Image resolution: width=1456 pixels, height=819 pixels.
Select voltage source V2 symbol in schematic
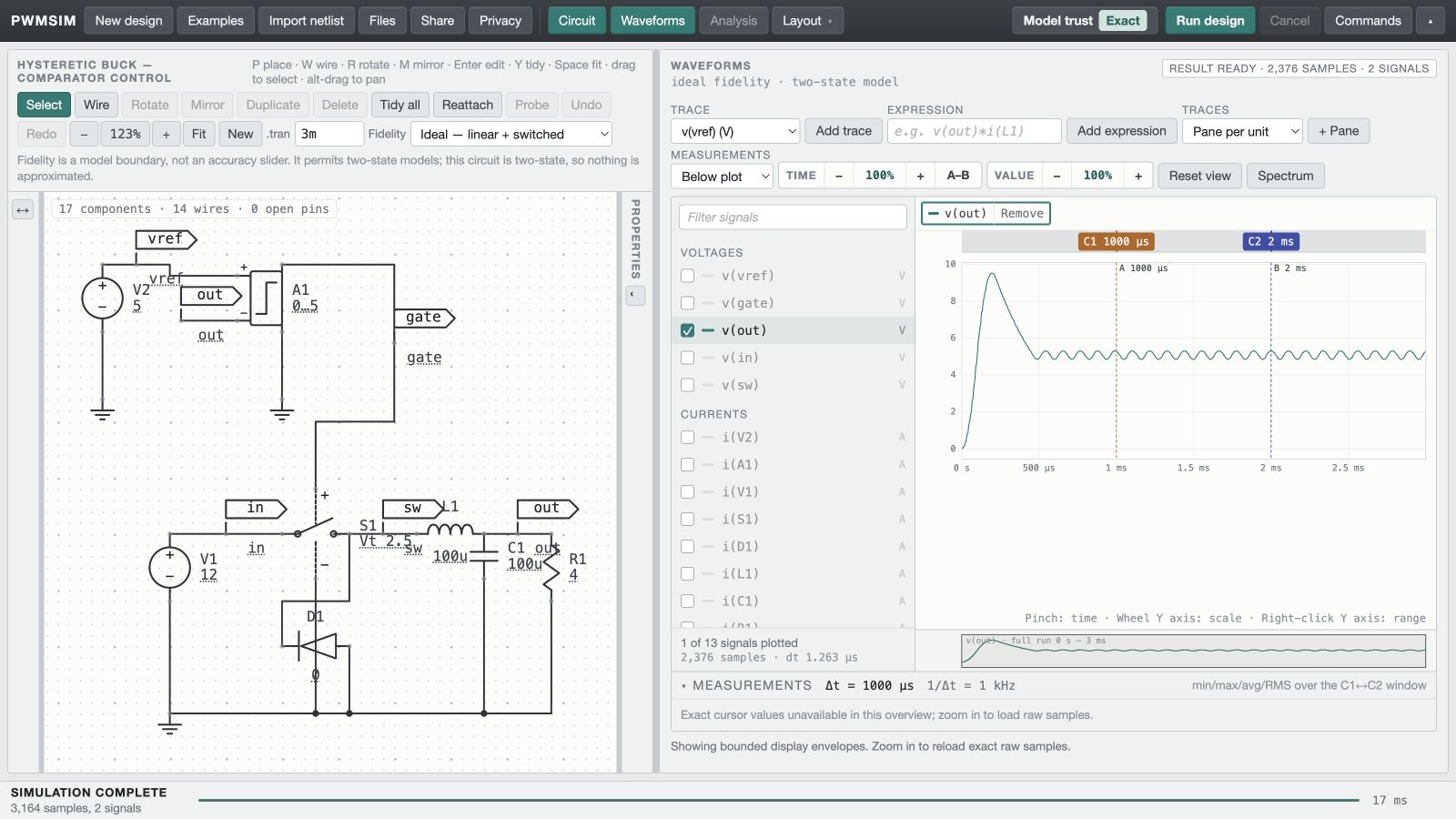[102, 298]
